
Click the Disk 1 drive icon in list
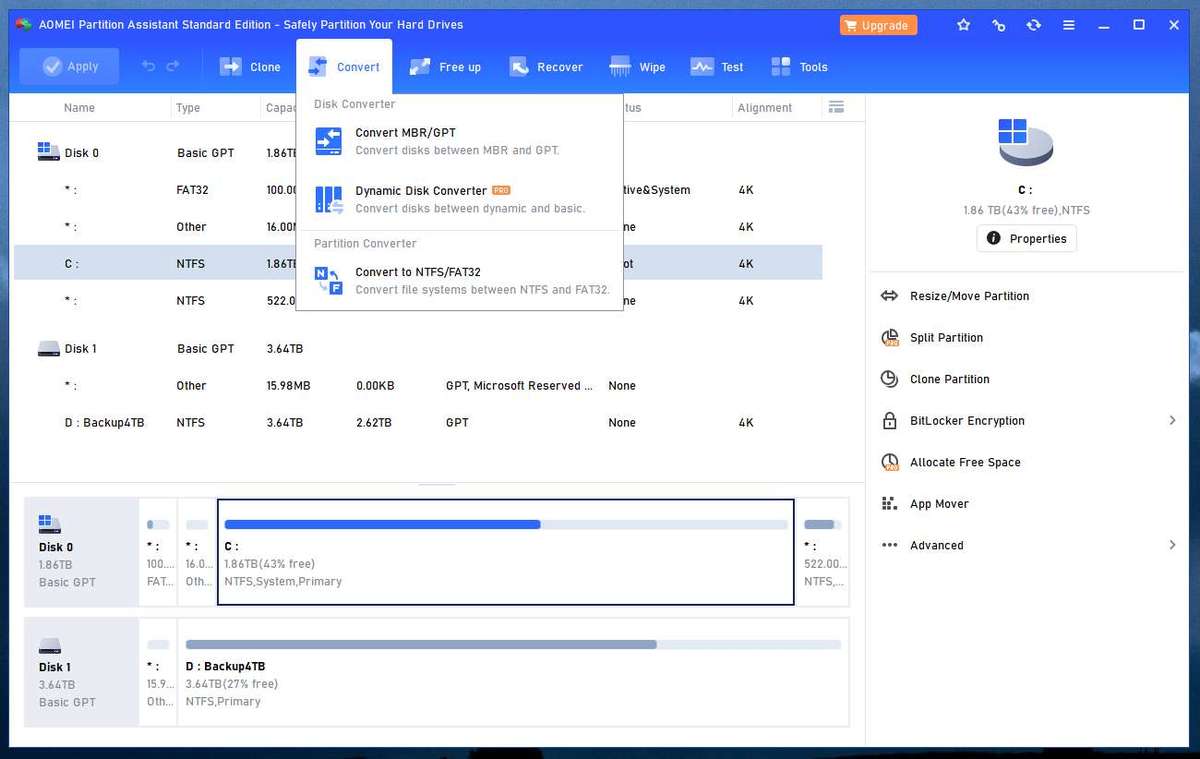coord(48,349)
